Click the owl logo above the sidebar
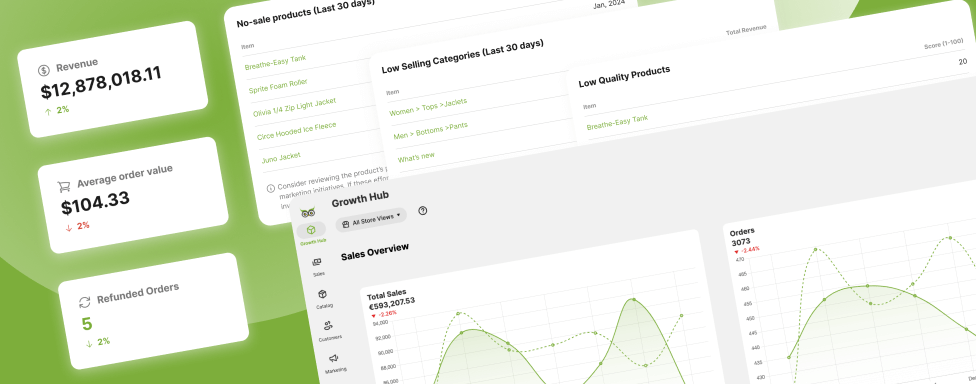The width and height of the screenshot is (976, 384). pyautogui.click(x=307, y=212)
